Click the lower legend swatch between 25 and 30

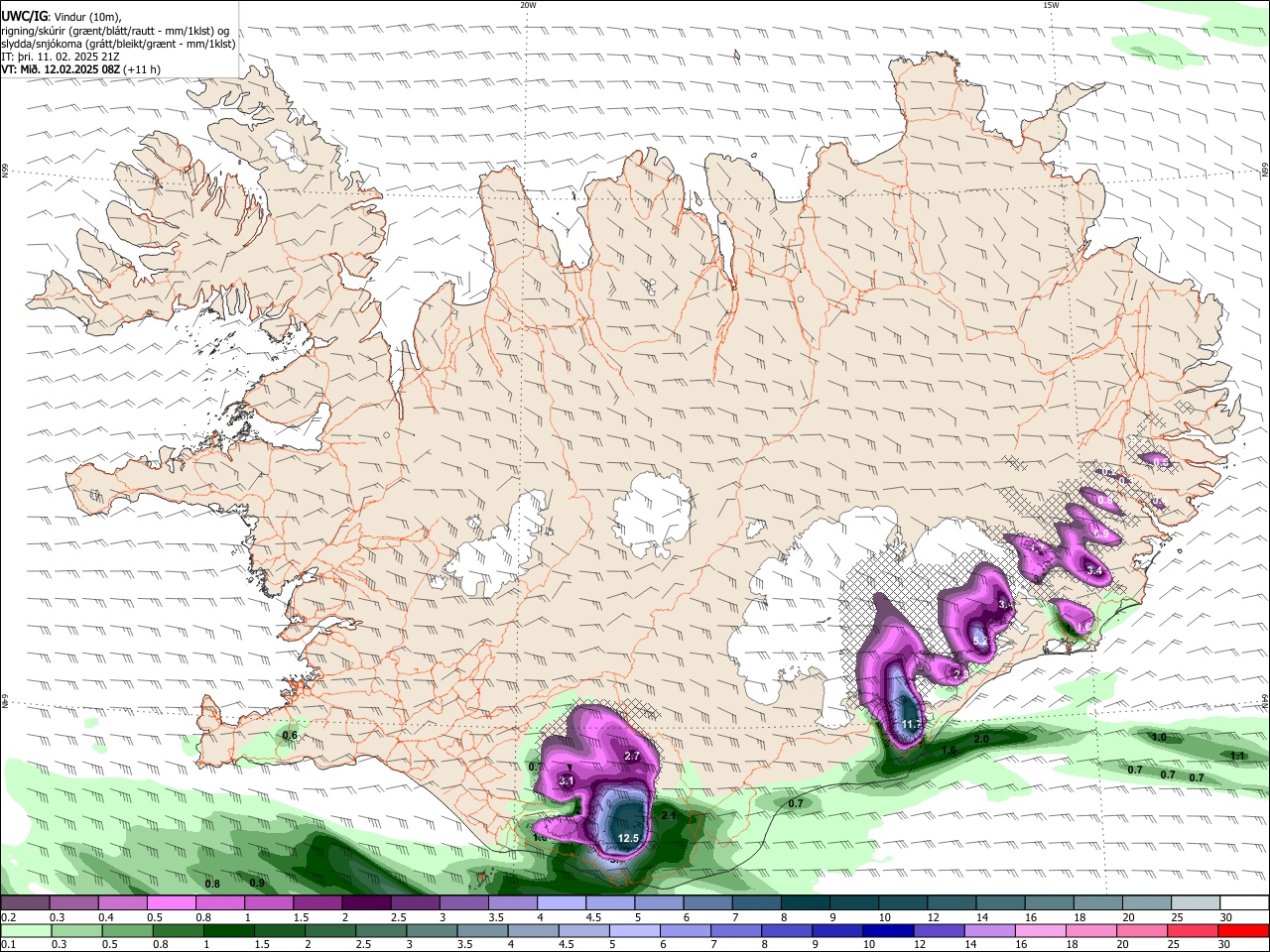coord(1194,930)
